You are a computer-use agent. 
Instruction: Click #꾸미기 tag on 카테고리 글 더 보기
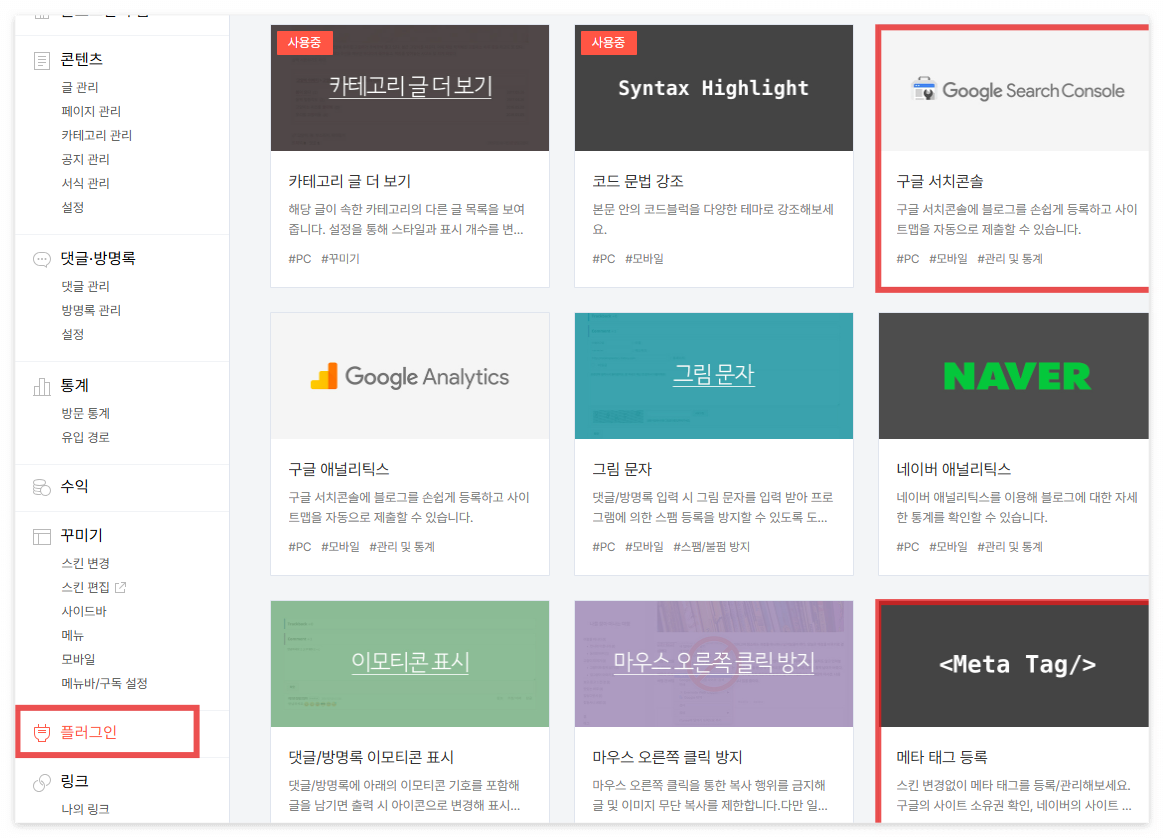[340, 258]
